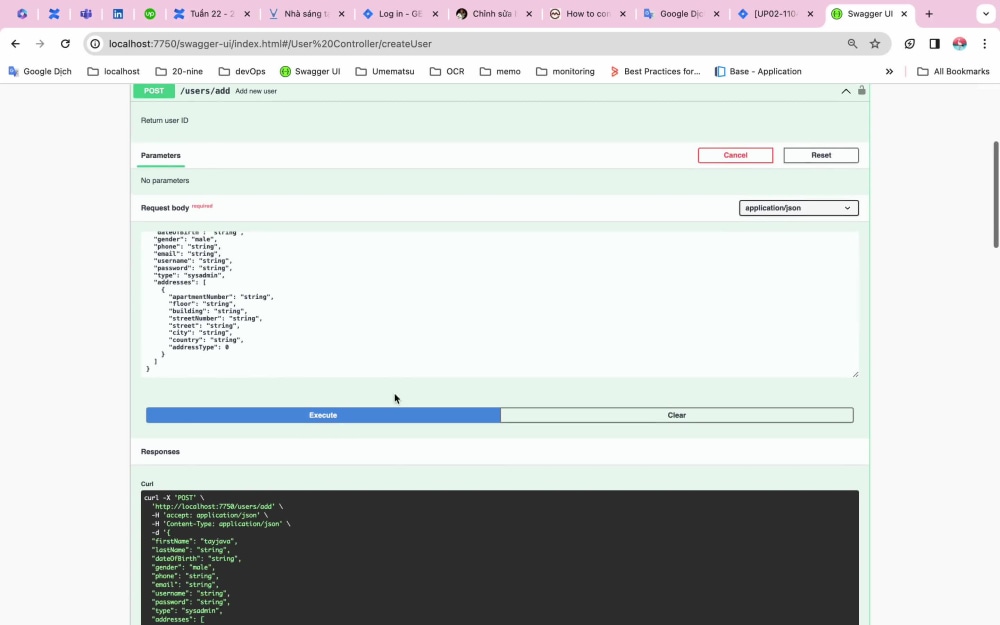Image resolution: width=1000 pixels, height=625 pixels.
Task: View site information icon in address bar
Action: [x=95, y=43]
